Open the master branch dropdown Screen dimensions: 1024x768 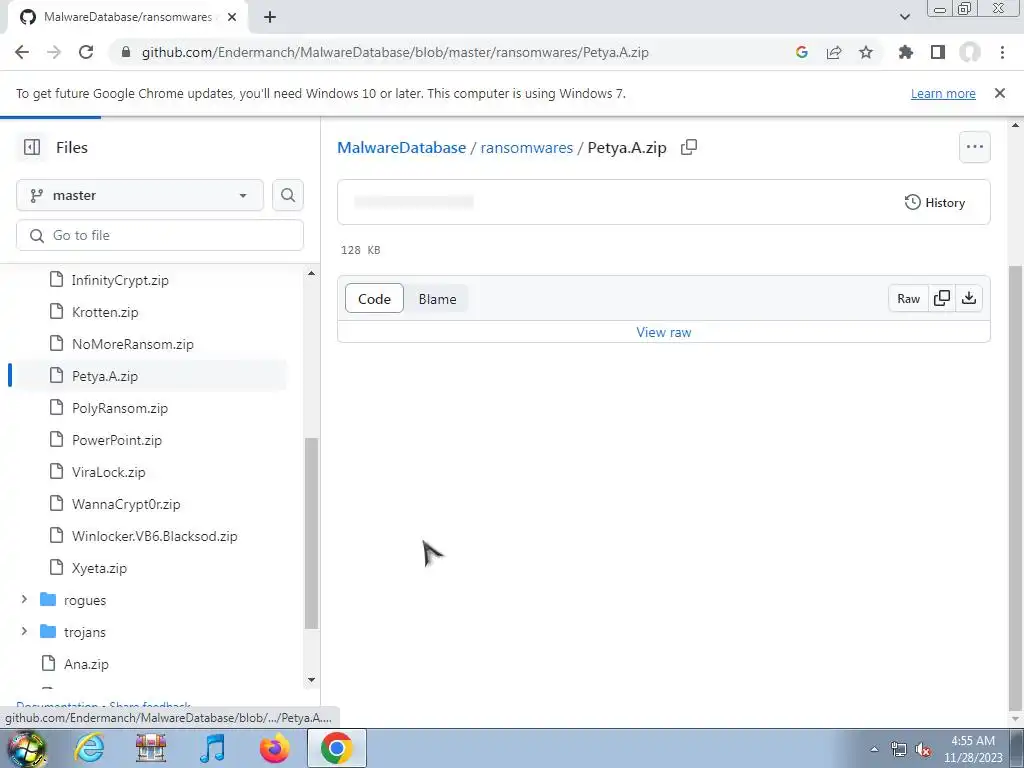point(140,195)
